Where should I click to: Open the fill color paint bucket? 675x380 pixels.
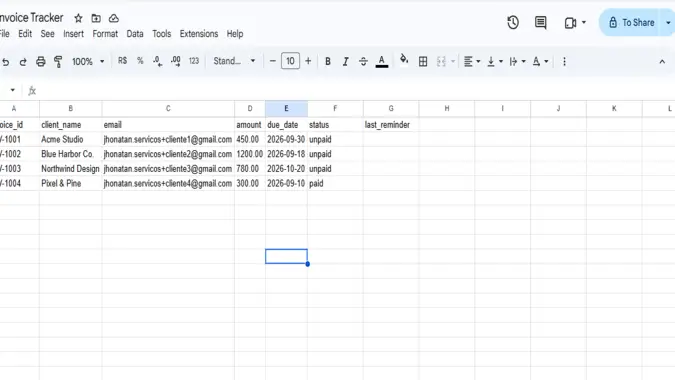click(404, 60)
